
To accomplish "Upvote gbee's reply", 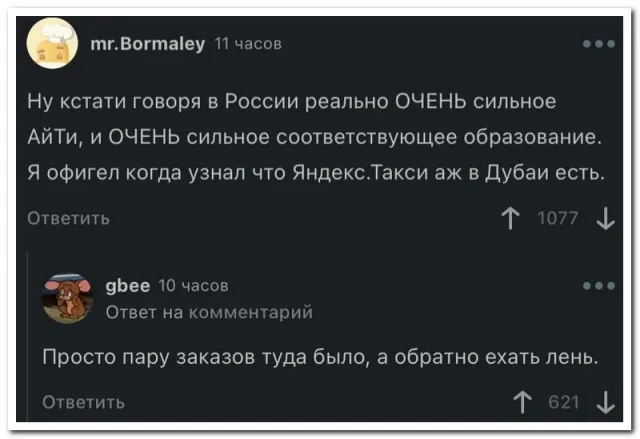I will (520, 403).
